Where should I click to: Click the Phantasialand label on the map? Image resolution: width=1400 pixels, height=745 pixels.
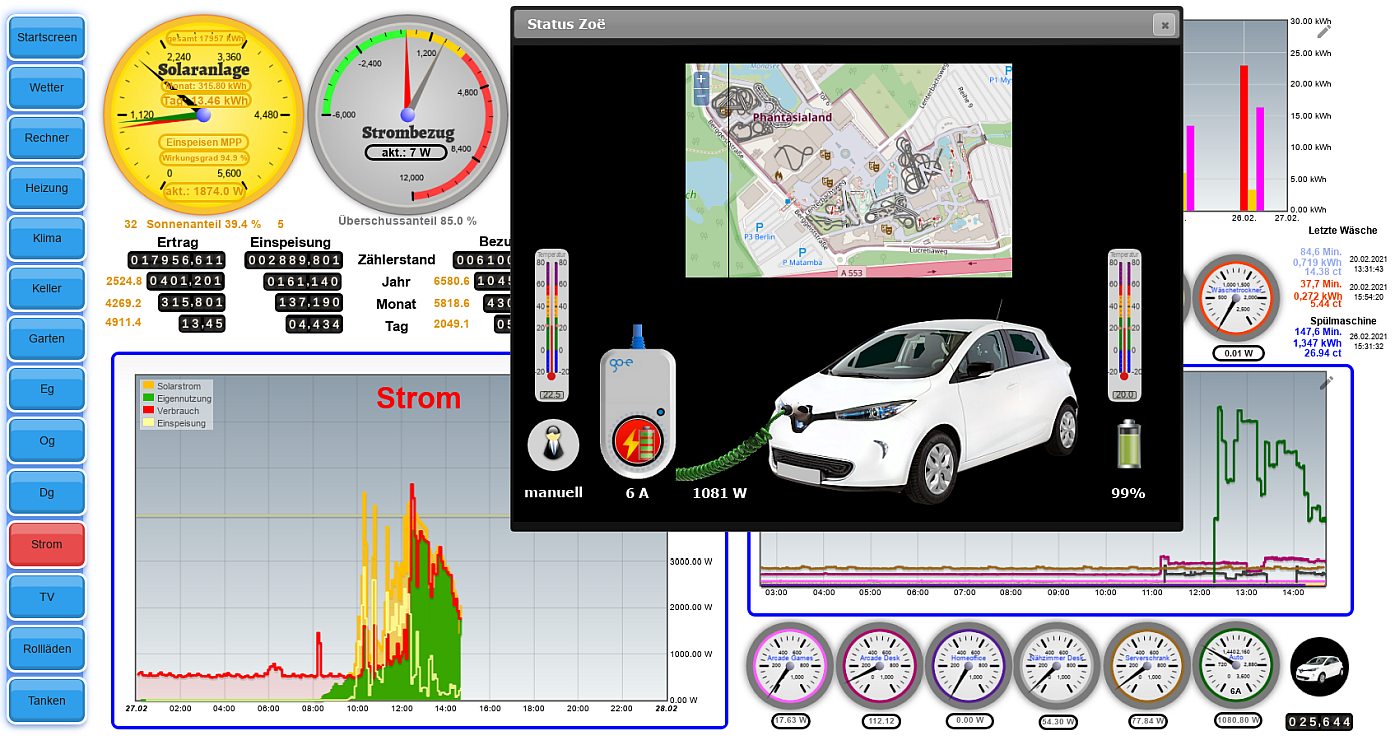click(x=792, y=117)
